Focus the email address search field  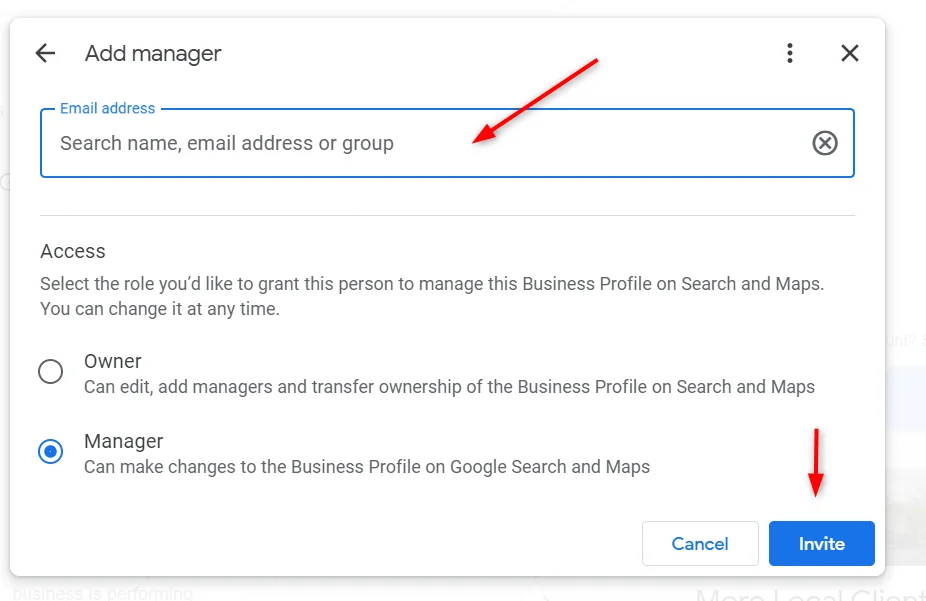click(447, 143)
